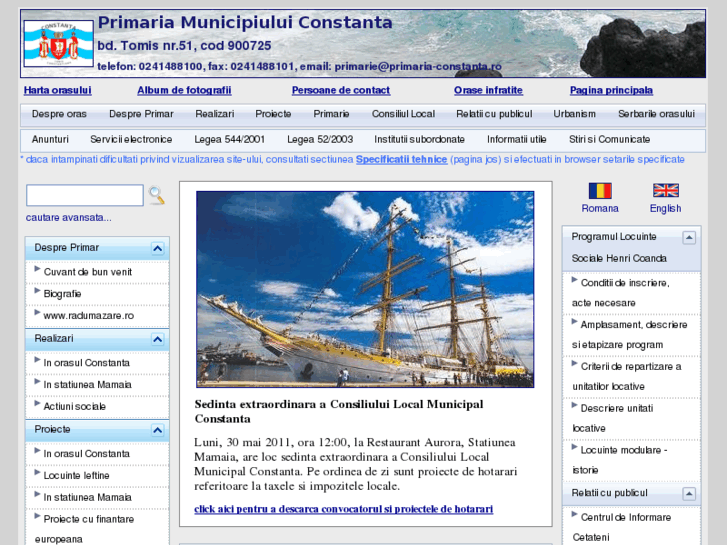
Task: Open Proiecte cu finantare europeana
Action: pyautogui.click(x=84, y=529)
